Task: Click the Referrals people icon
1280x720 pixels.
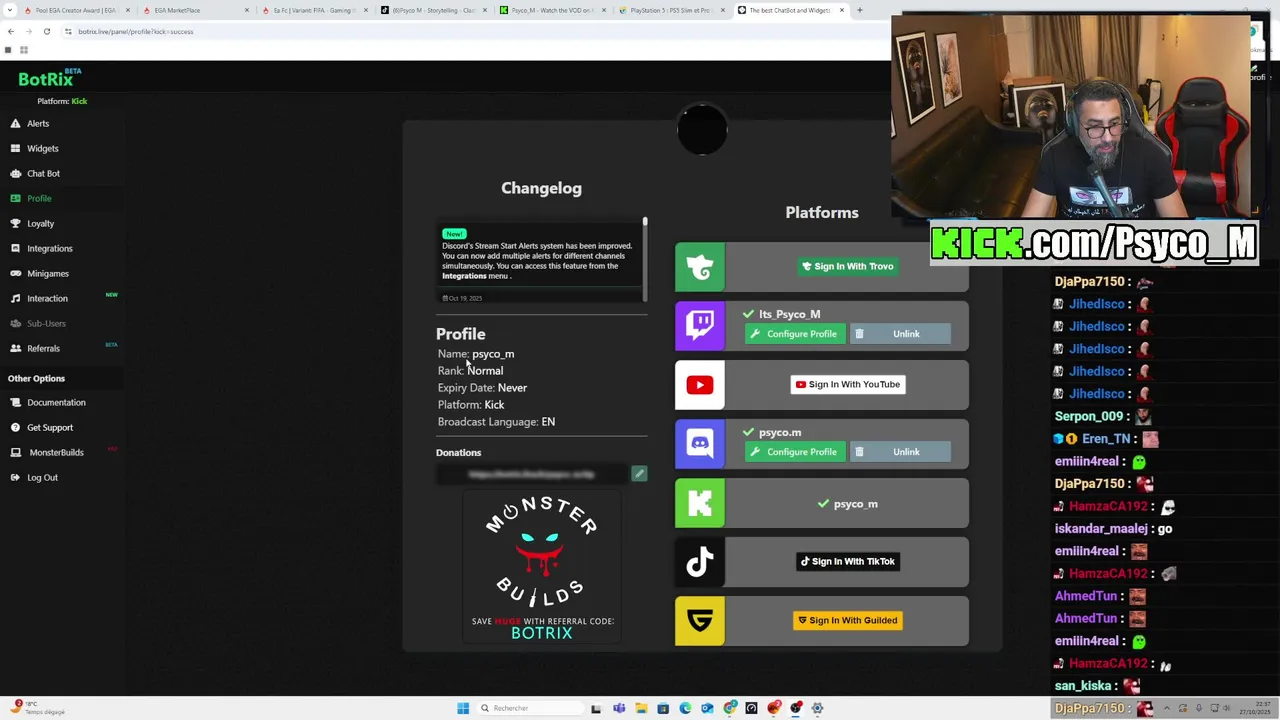Action: tap(16, 348)
